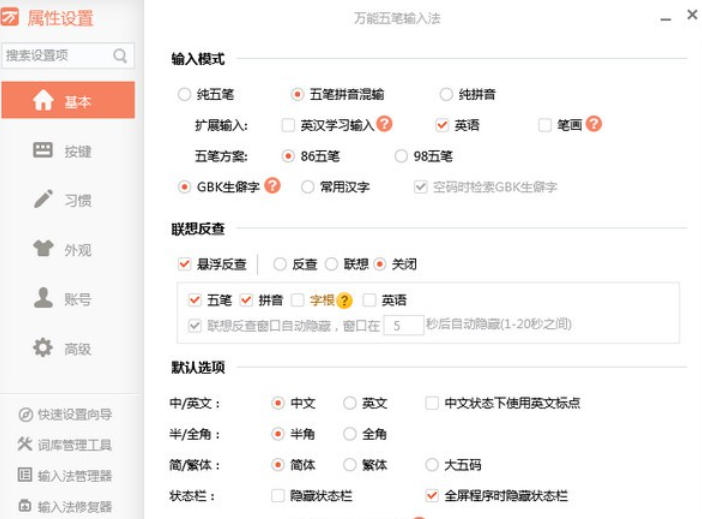702x519 pixels.
Task: Click help icon next to GBK生僻字
Action: click(272, 185)
